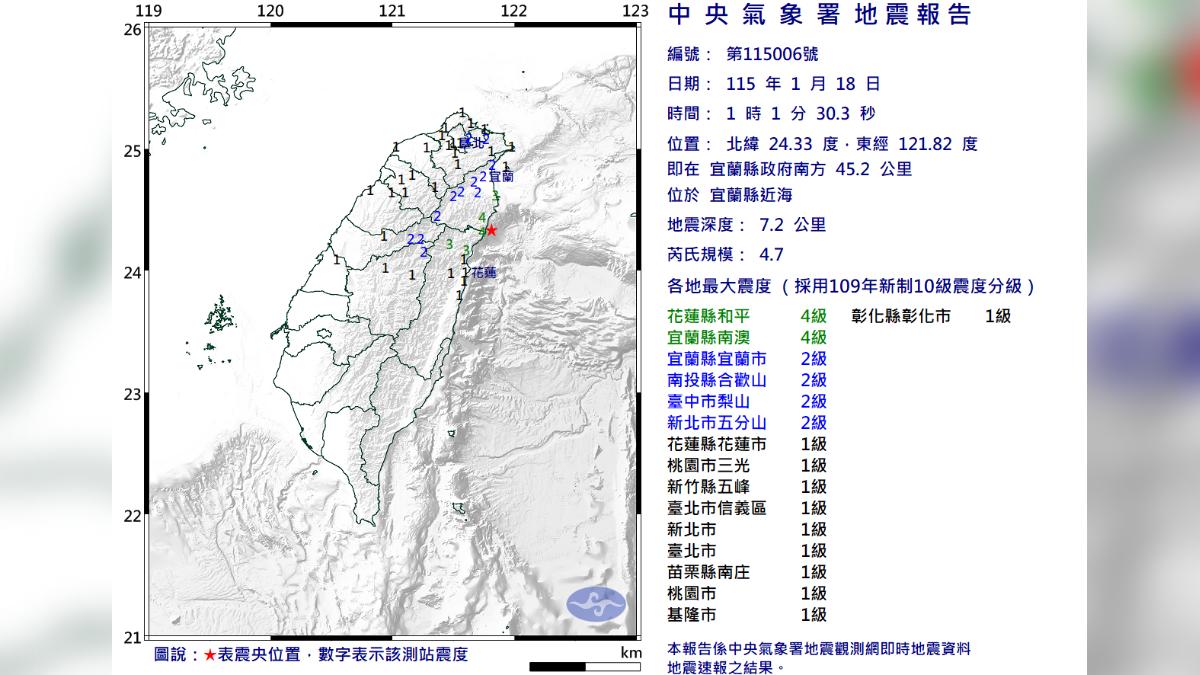Select the 宜蘭縣南澳 4級 intensity entry
This screenshot has height=675, width=1200.
(746, 337)
